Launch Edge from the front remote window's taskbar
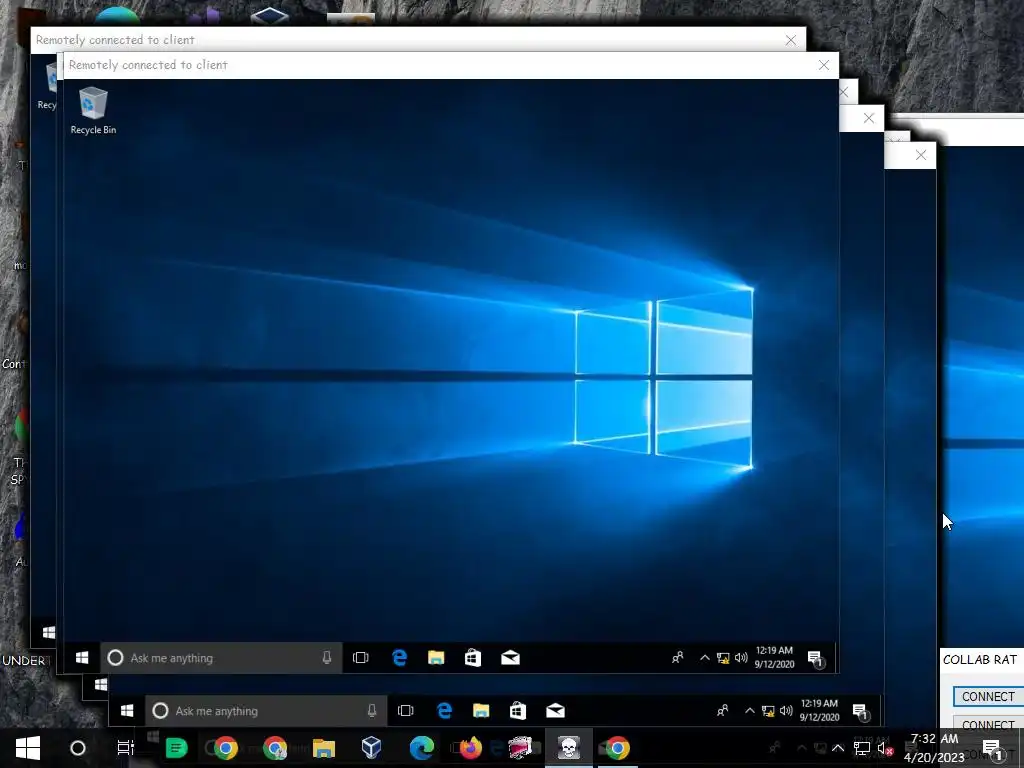The image size is (1024, 768). pos(400,658)
